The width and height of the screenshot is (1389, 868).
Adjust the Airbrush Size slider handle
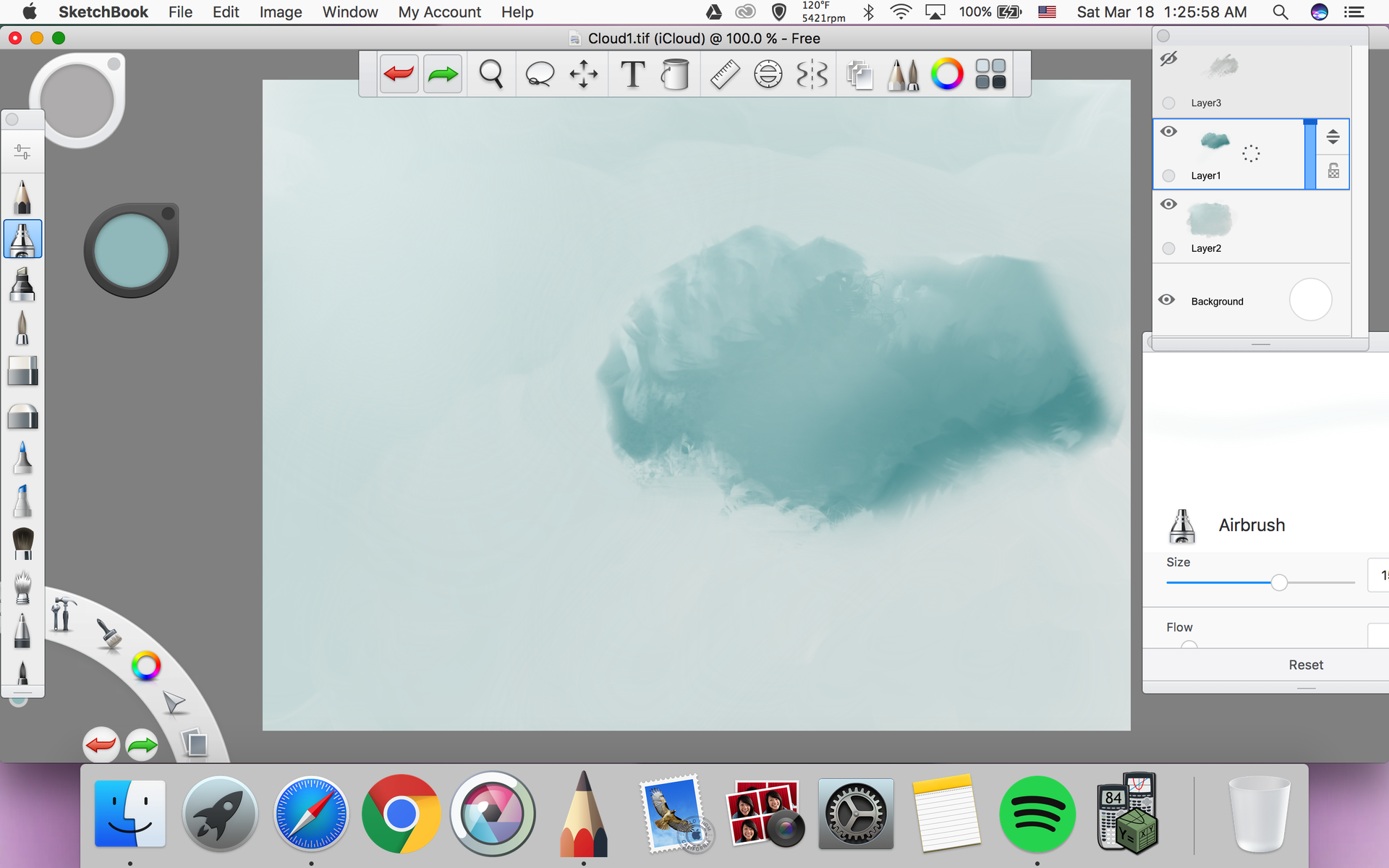coord(1279,582)
